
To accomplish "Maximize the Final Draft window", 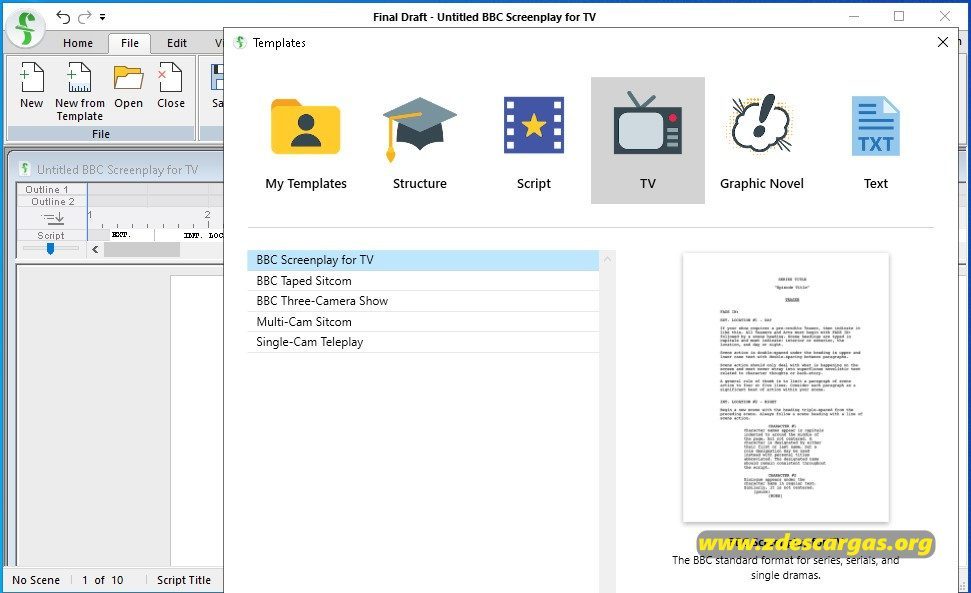I will [899, 17].
